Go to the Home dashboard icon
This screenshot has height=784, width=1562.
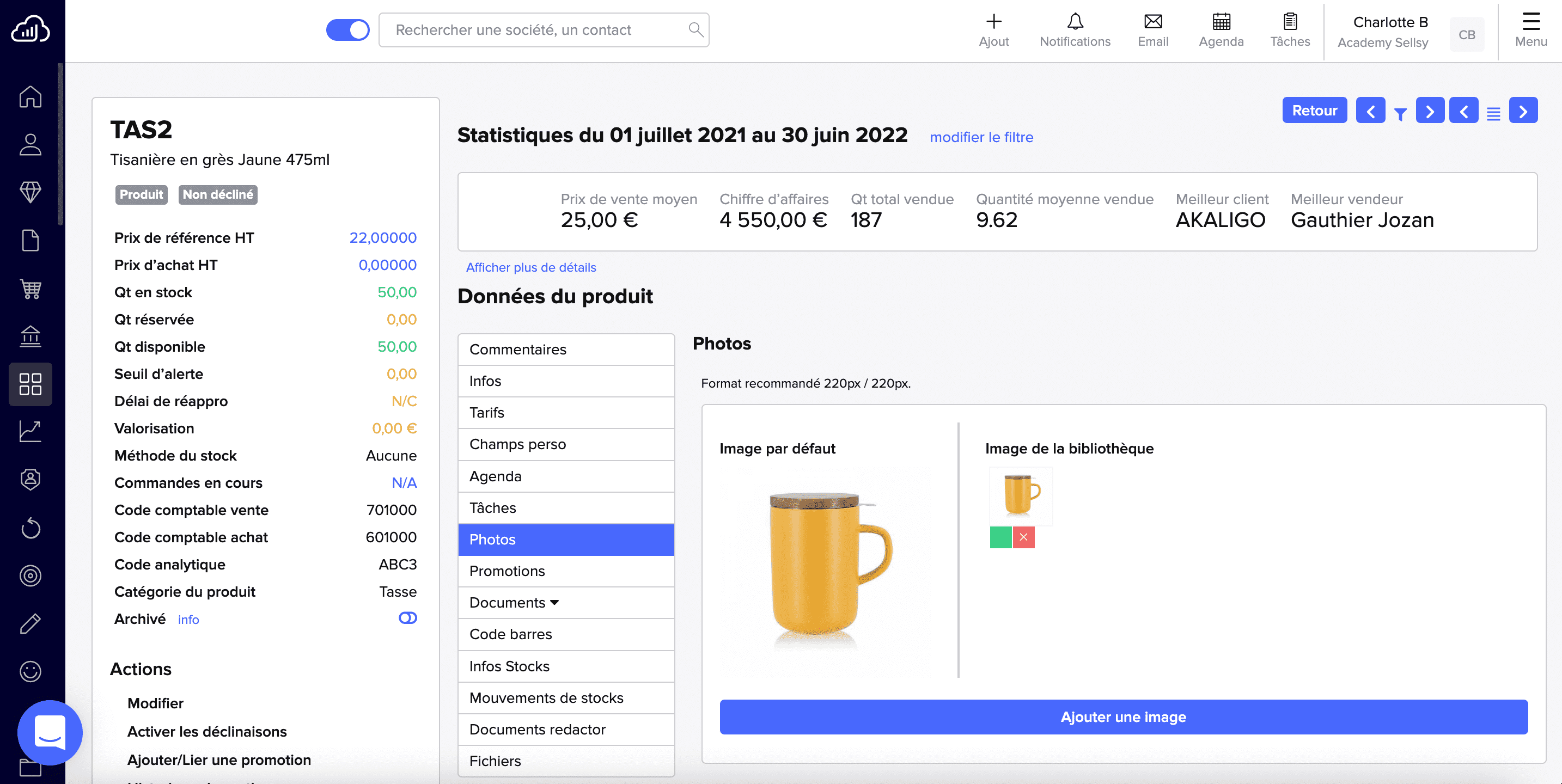(x=30, y=96)
